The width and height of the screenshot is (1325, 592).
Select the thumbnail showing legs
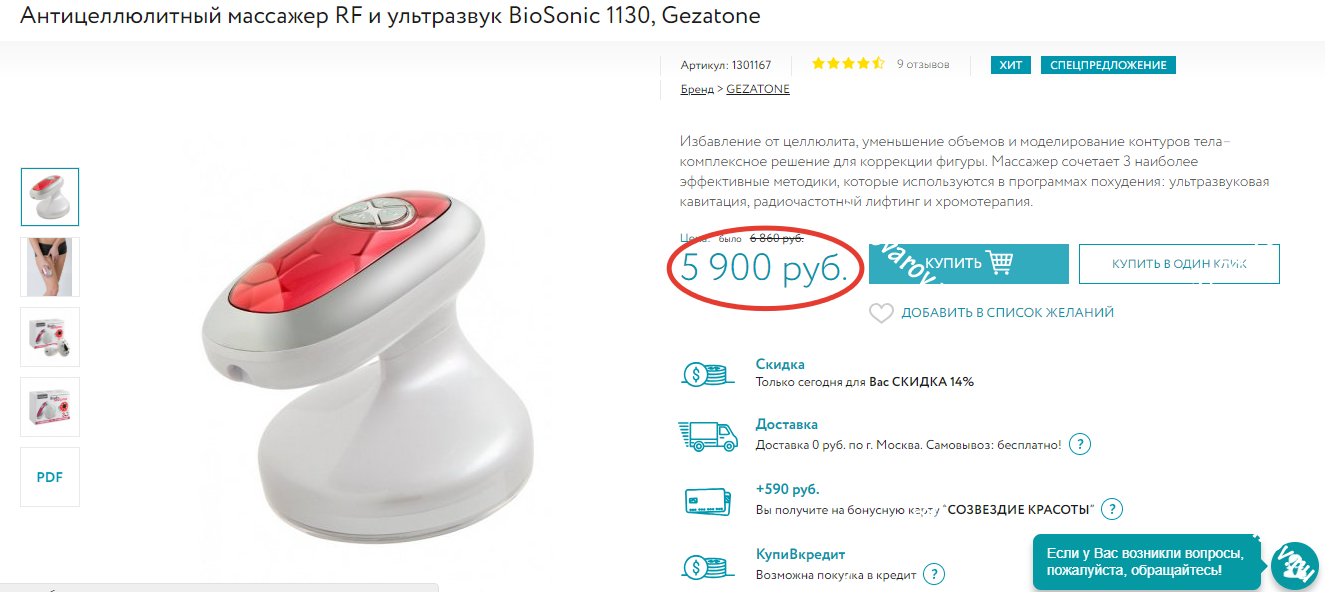(50, 267)
